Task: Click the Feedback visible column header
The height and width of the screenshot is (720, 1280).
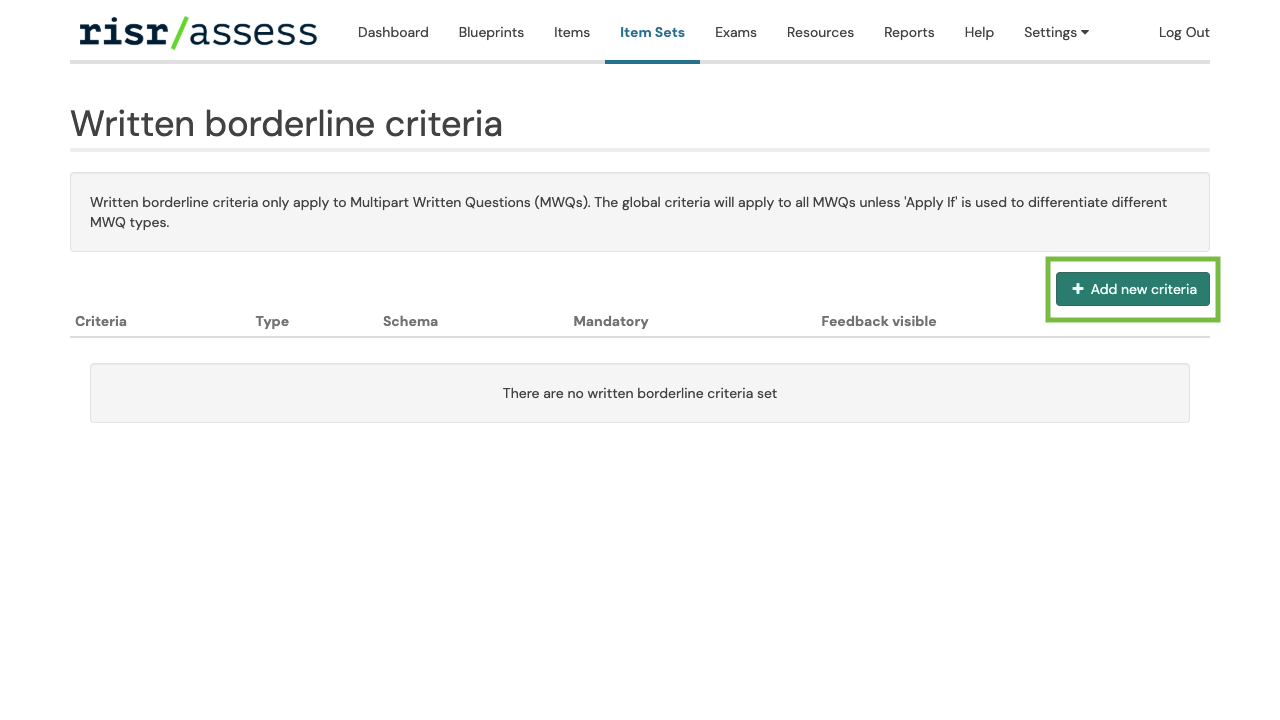Action: pos(879,321)
